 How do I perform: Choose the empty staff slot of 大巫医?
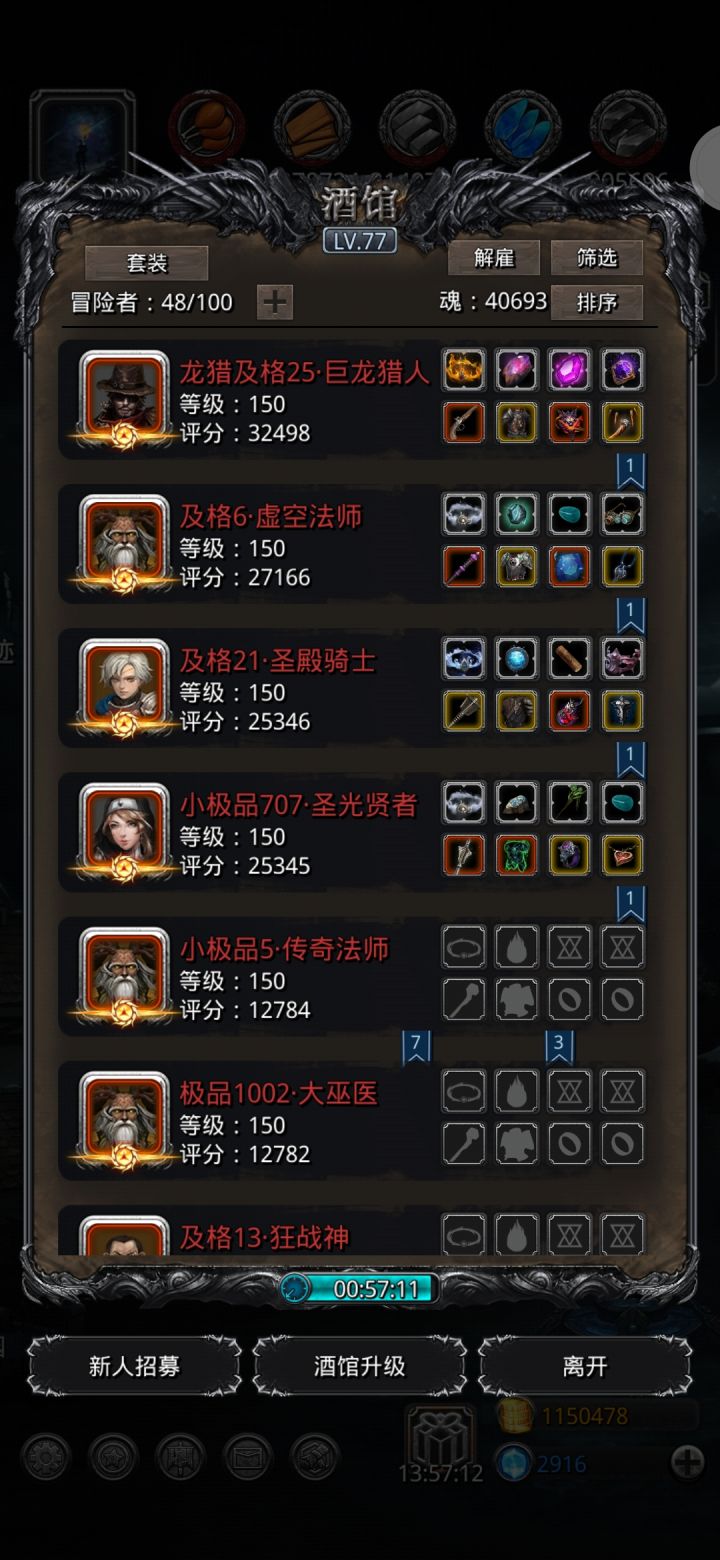point(464,1142)
